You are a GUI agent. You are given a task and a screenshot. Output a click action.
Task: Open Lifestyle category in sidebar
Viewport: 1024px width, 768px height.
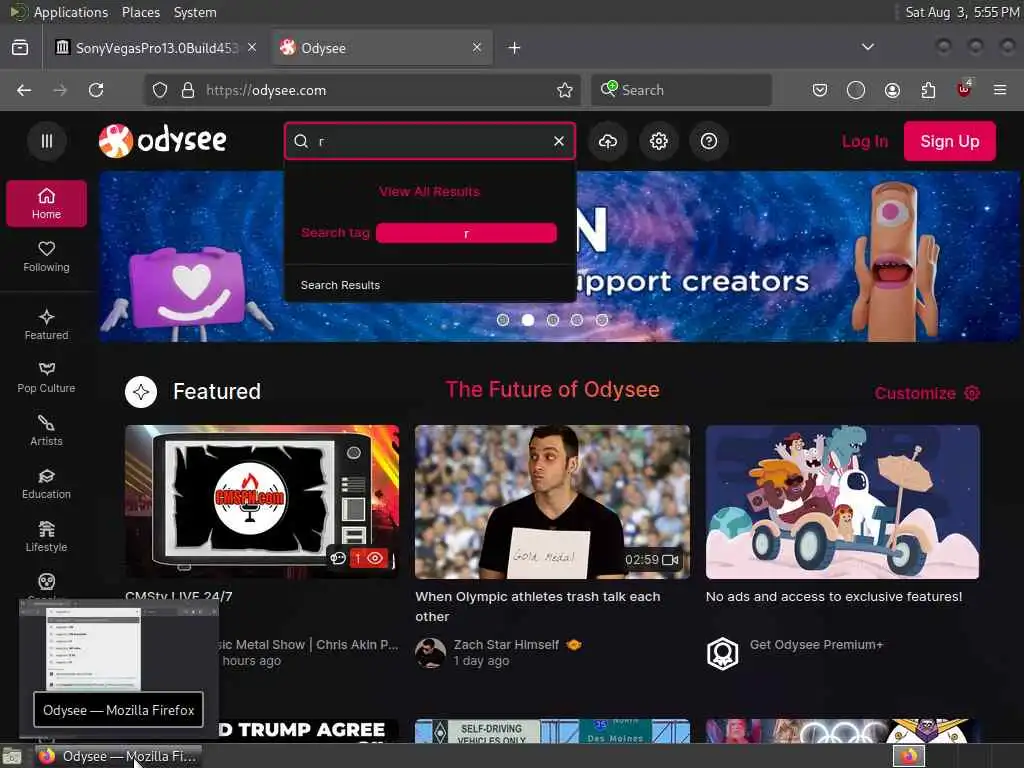point(46,537)
